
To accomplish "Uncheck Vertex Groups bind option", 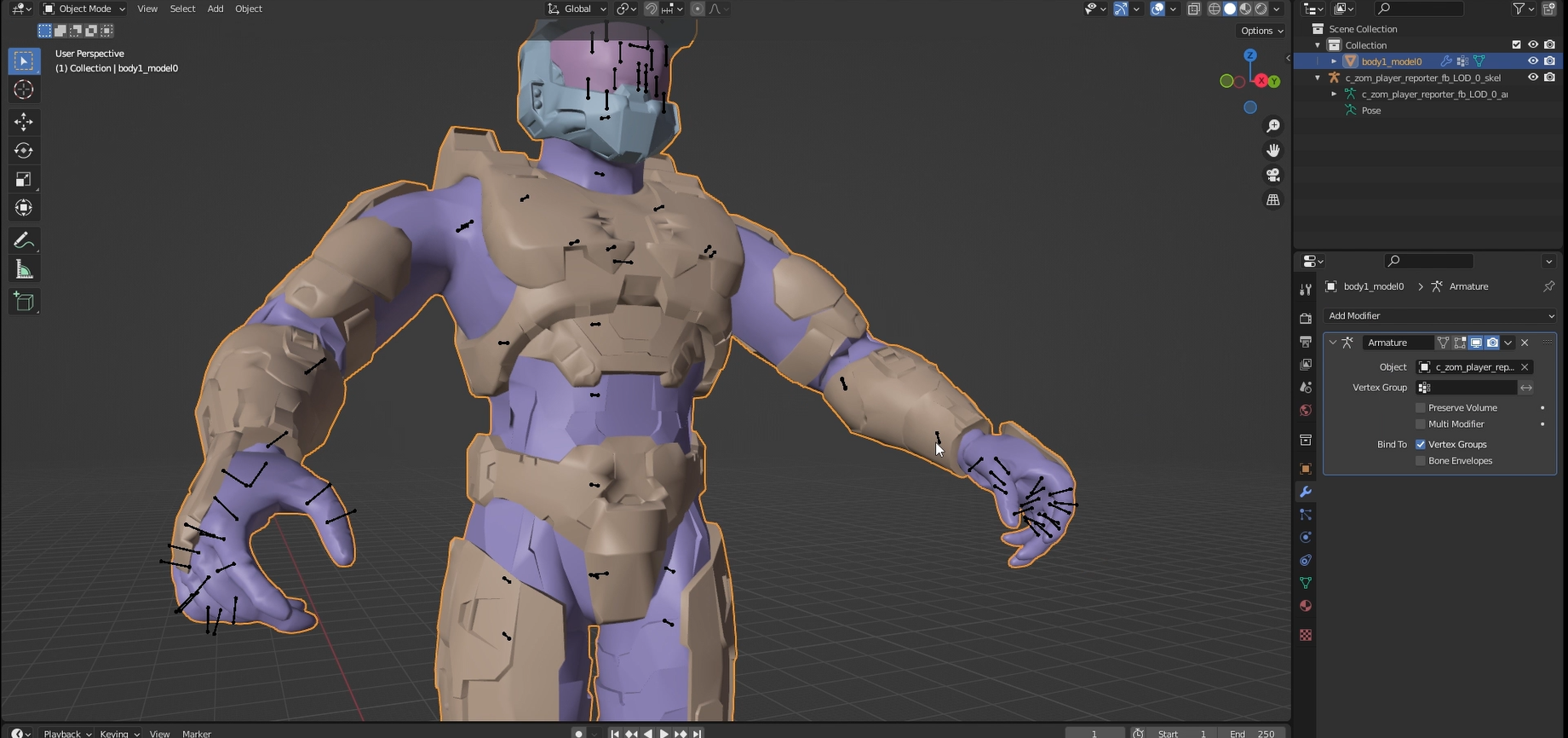I will coord(1421,445).
